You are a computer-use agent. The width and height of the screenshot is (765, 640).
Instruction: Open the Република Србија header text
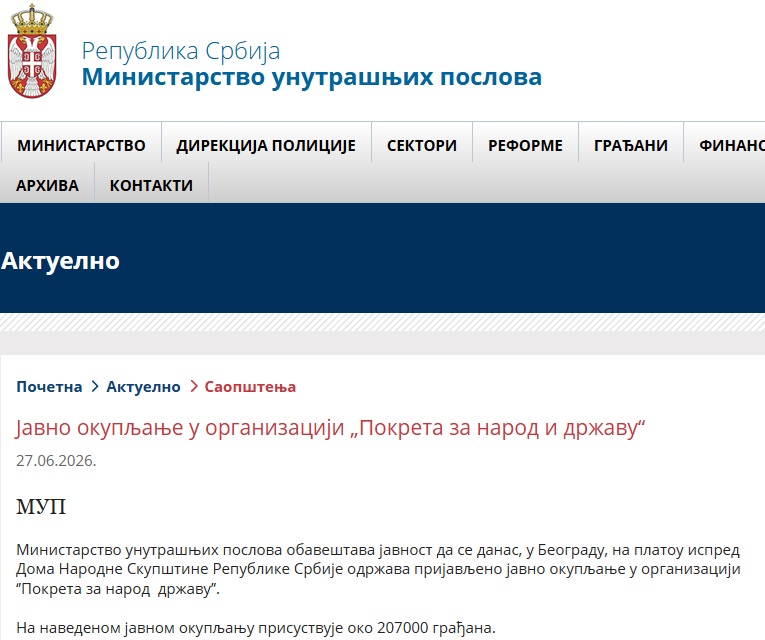[181, 51]
